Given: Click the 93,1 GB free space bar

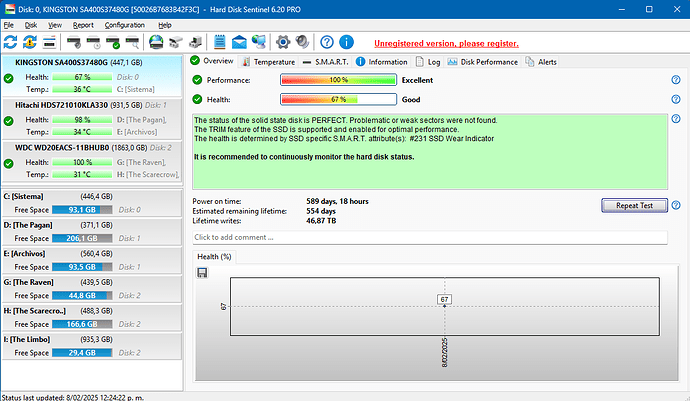Looking at the screenshot, I should pos(82,210).
